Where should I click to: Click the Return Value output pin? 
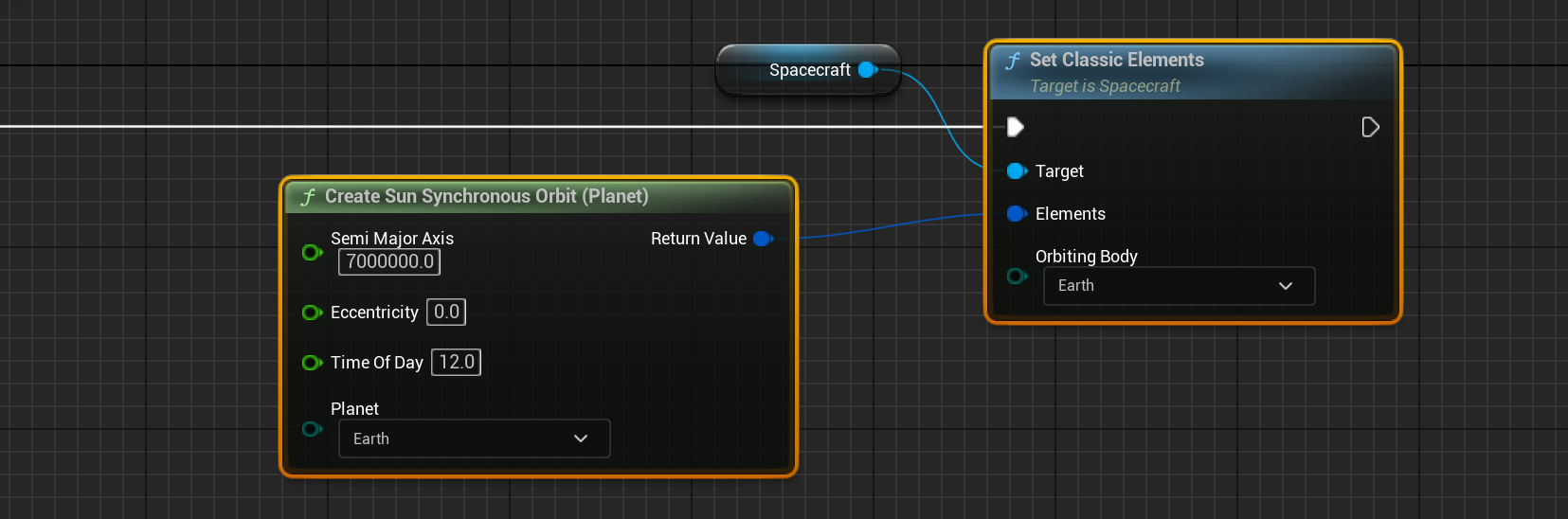[763, 239]
